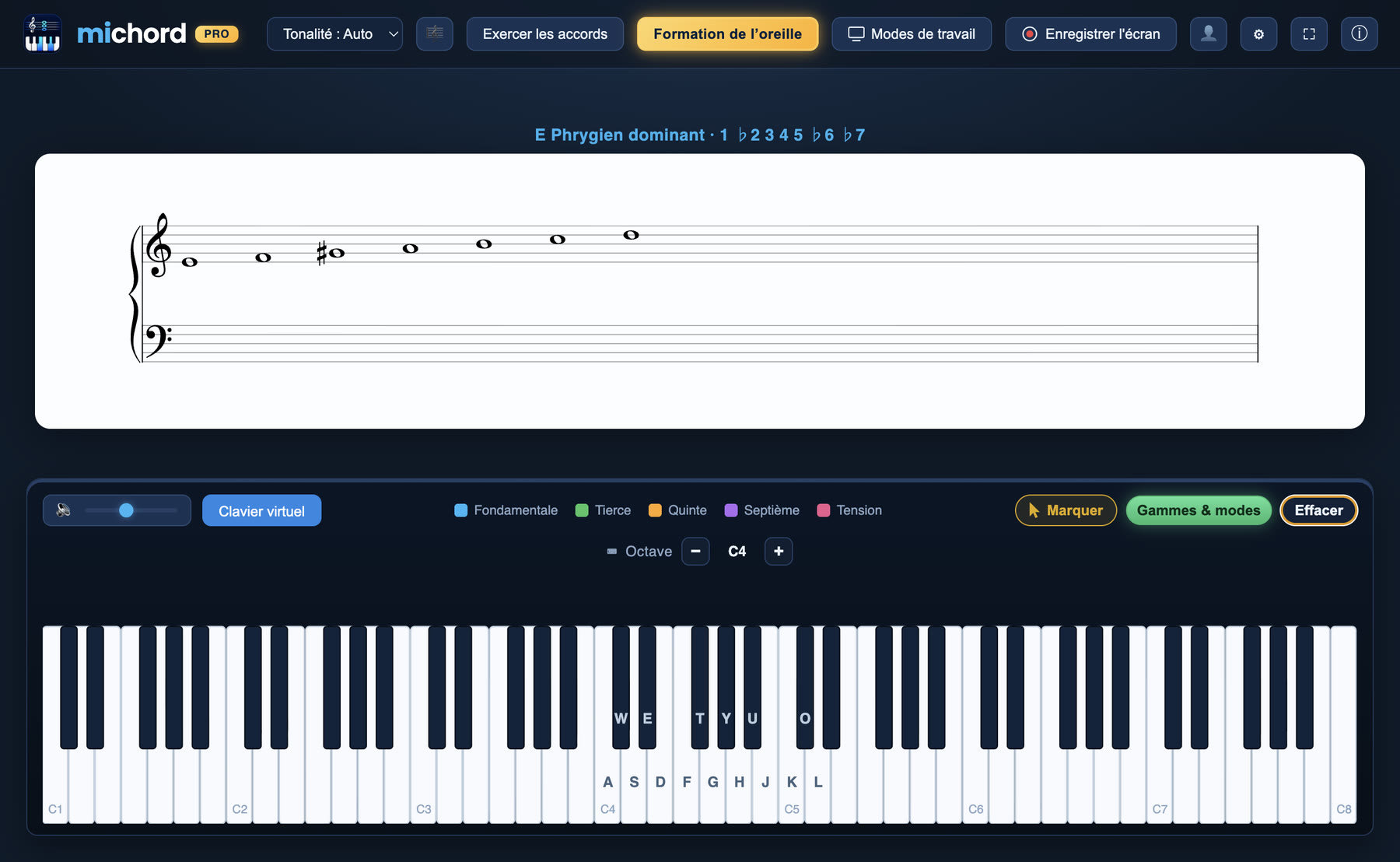Screen dimensions: 1400x862
Task: Open Modes de travail menu
Action: point(912,33)
